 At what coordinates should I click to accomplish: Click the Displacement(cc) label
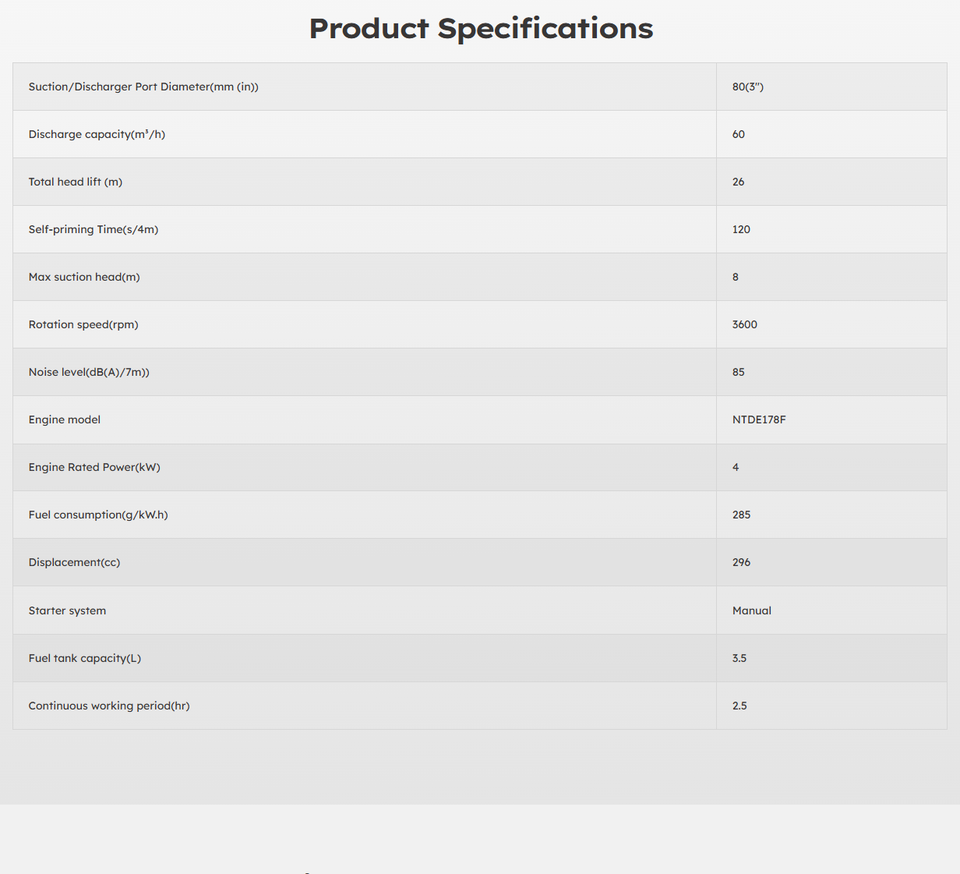[x=74, y=562]
